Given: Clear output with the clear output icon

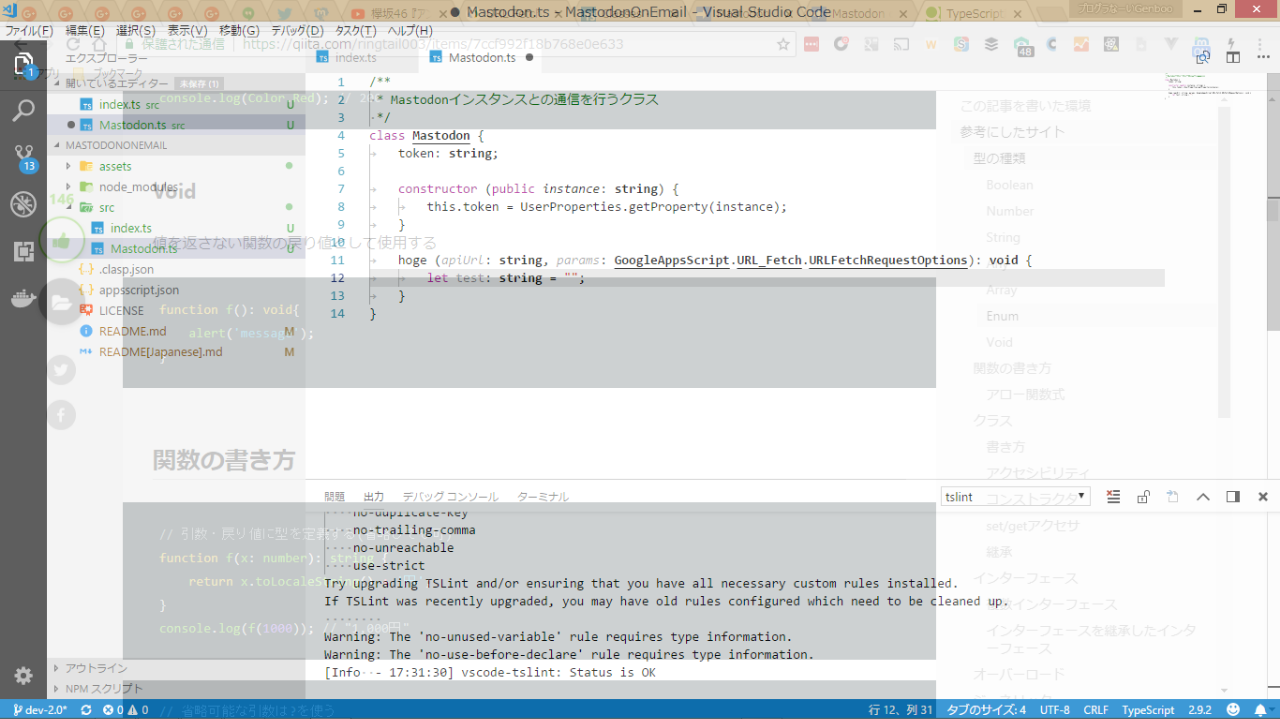Looking at the screenshot, I should (x=1113, y=497).
